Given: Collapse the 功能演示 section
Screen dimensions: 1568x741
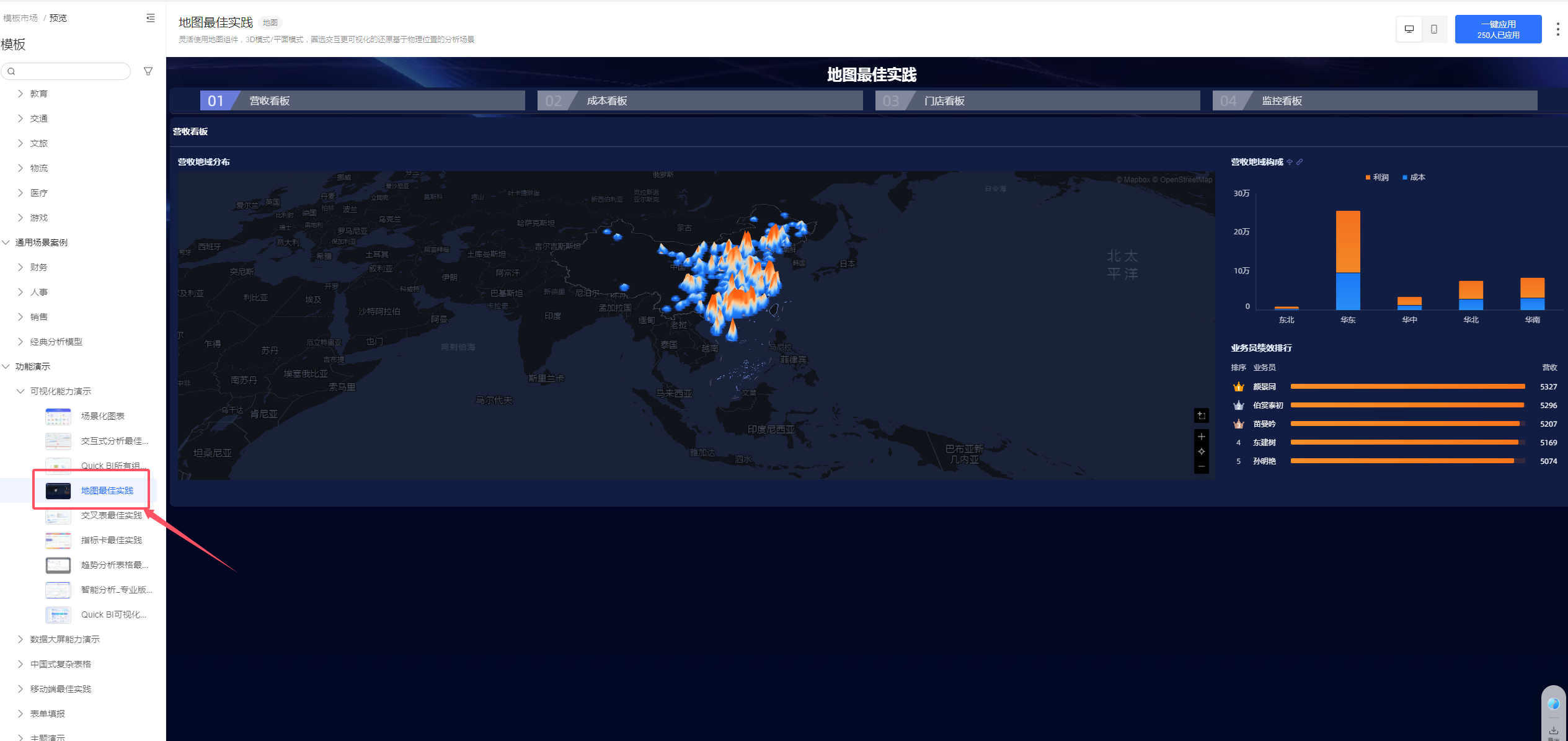Looking at the screenshot, I should click(32, 366).
